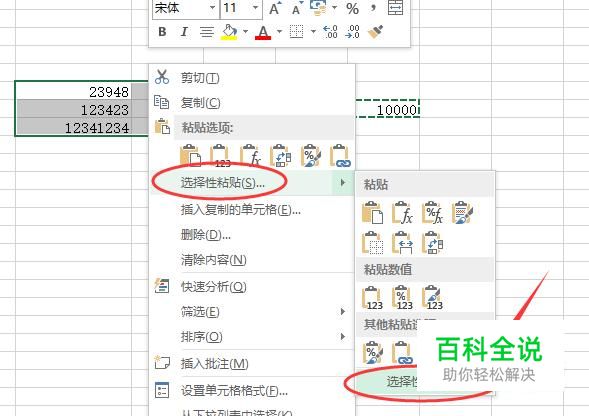Click transpose icon in 粘贴 submenu

pyautogui.click(x=432, y=243)
